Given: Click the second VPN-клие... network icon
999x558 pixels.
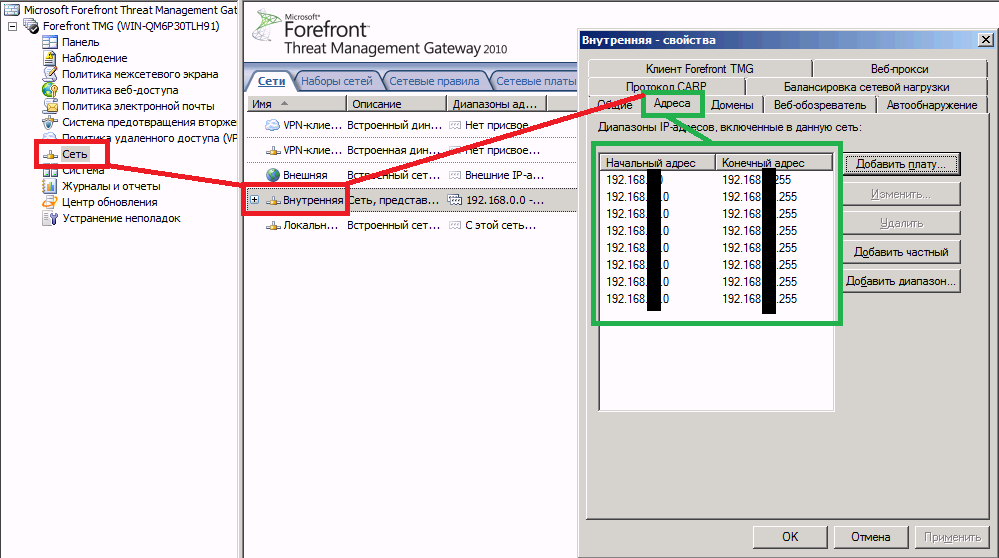Looking at the screenshot, I should click(273, 150).
